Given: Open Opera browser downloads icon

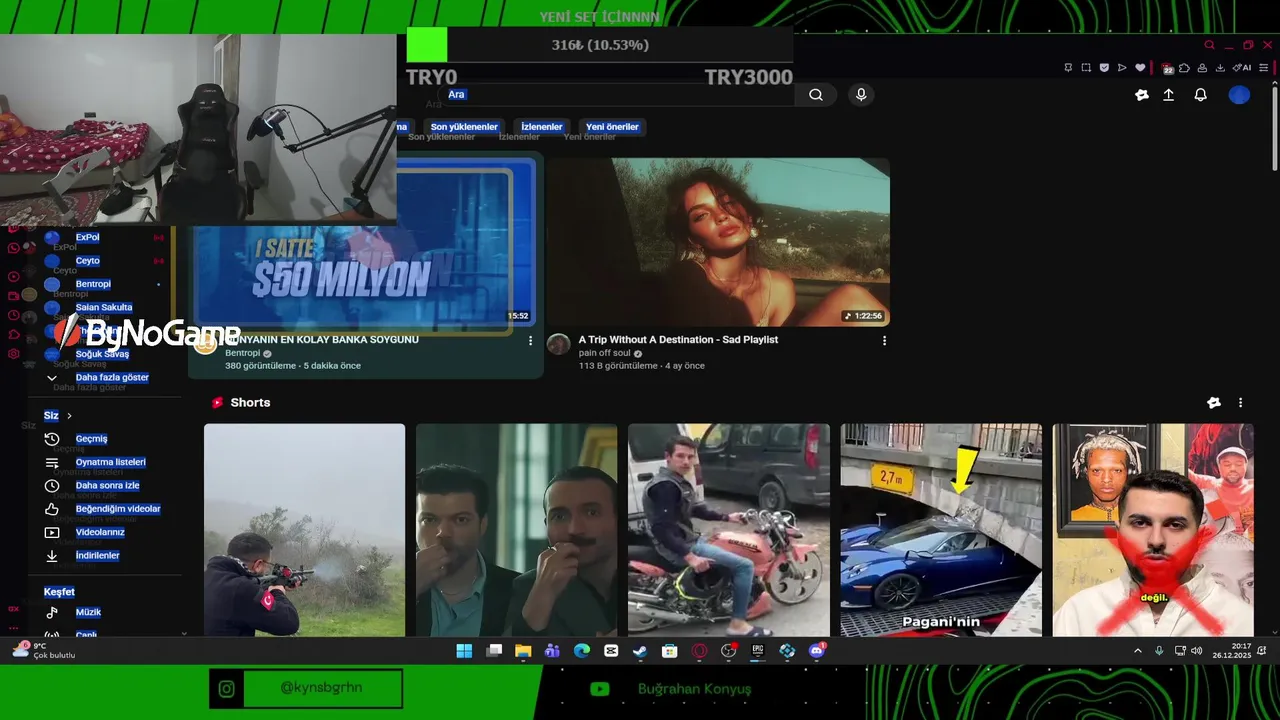Looking at the screenshot, I should (x=1220, y=68).
